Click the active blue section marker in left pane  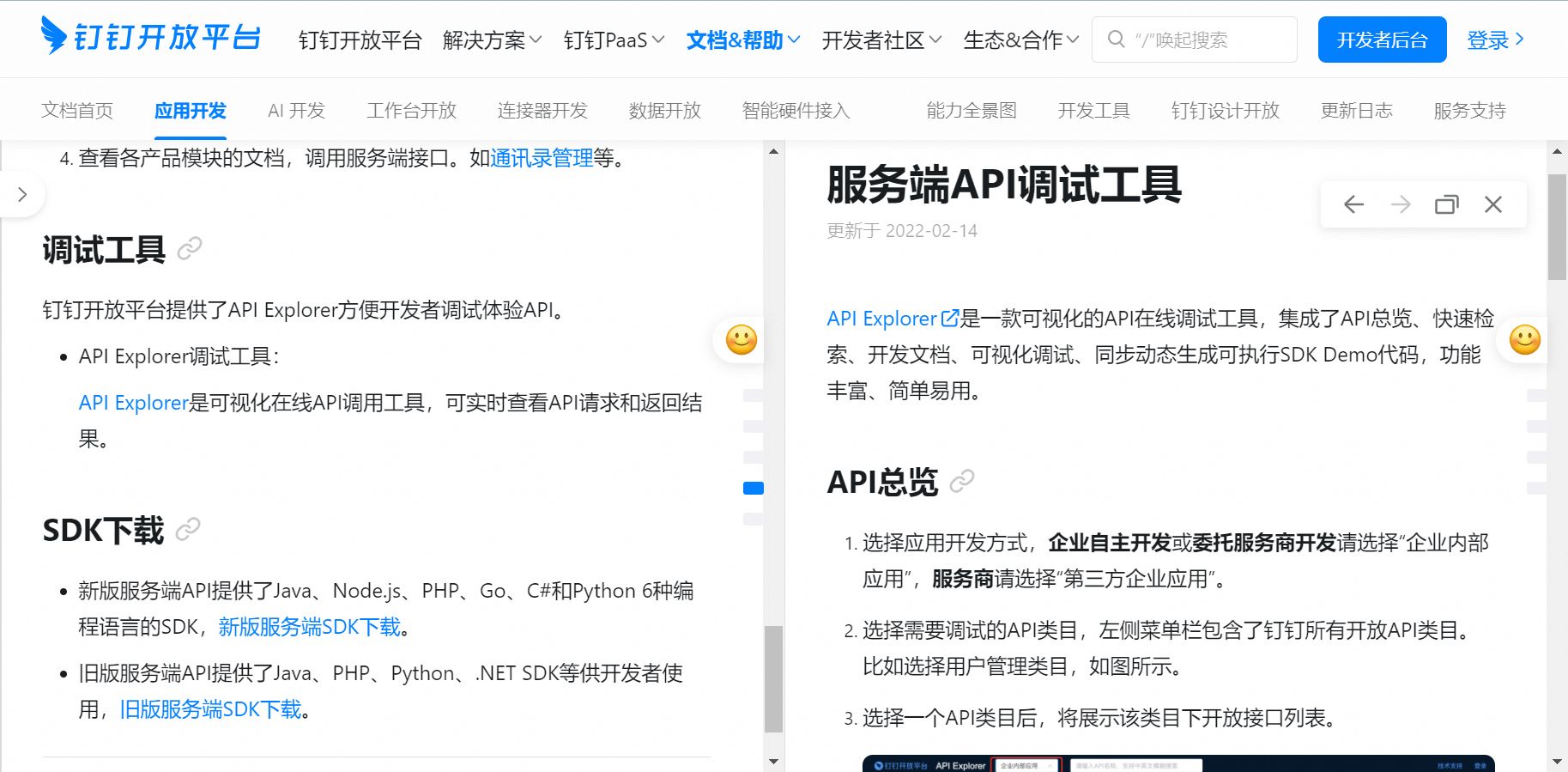pos(754,489)
